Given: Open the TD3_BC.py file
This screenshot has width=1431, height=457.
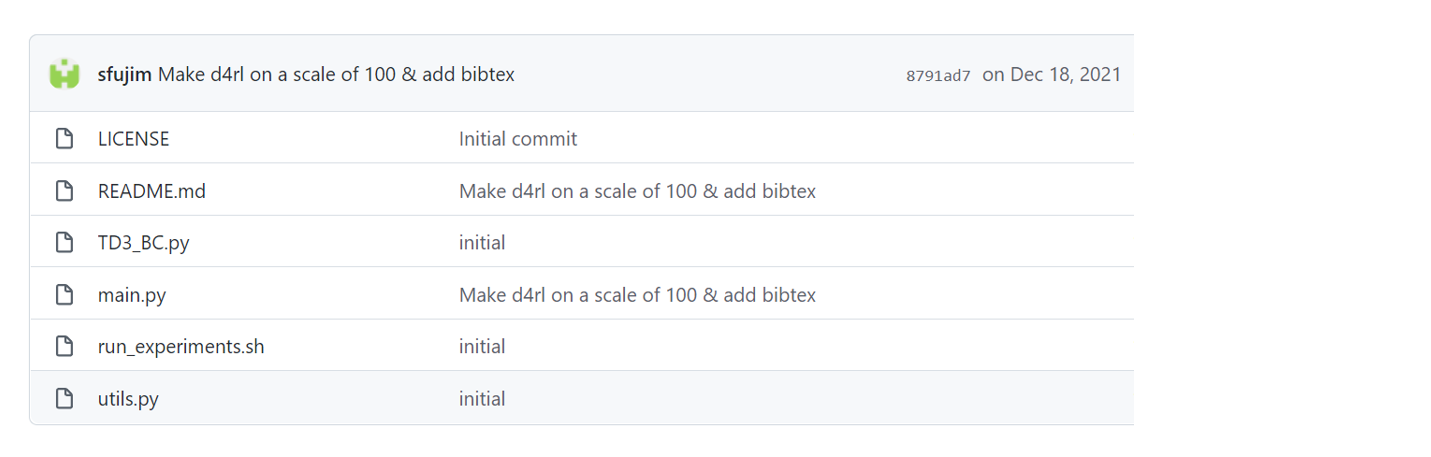Looking at the screenshot, I should (143, 243).
